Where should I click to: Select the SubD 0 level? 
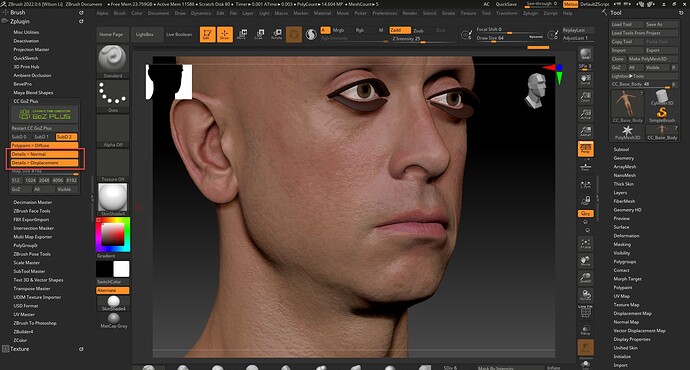click(x=19, y=137)
